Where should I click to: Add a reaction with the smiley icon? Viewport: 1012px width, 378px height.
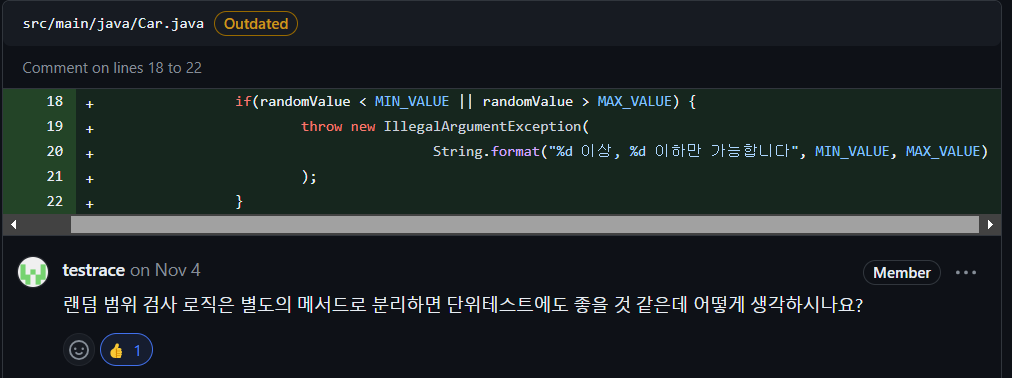(79, 350)
